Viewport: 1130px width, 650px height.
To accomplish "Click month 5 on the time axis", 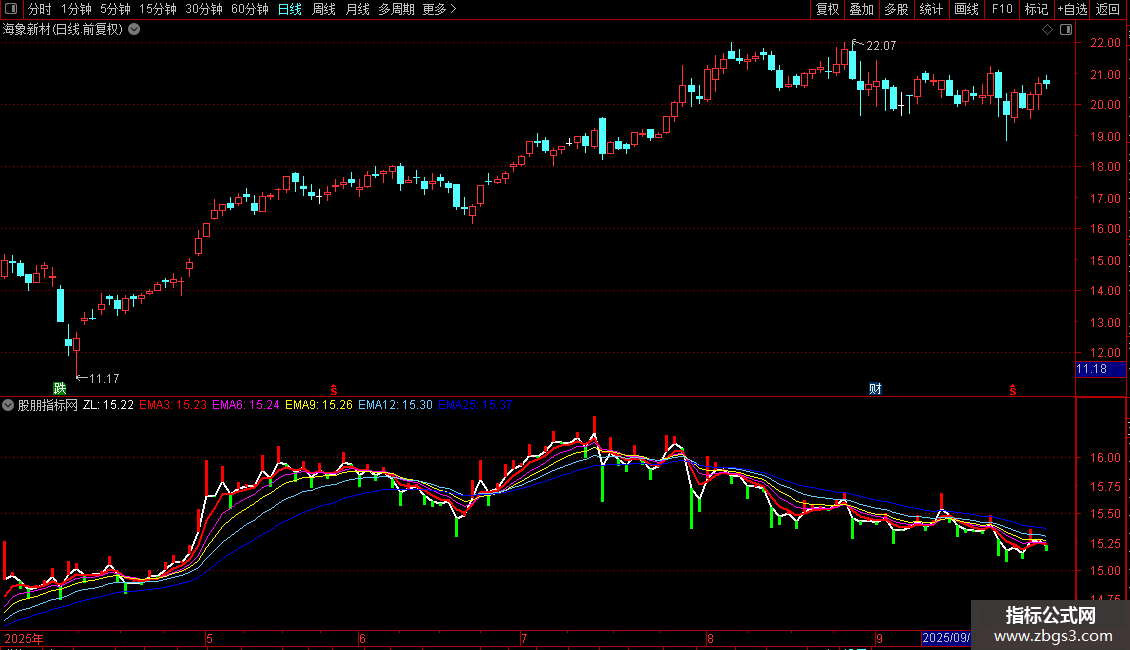I will 209,638.
